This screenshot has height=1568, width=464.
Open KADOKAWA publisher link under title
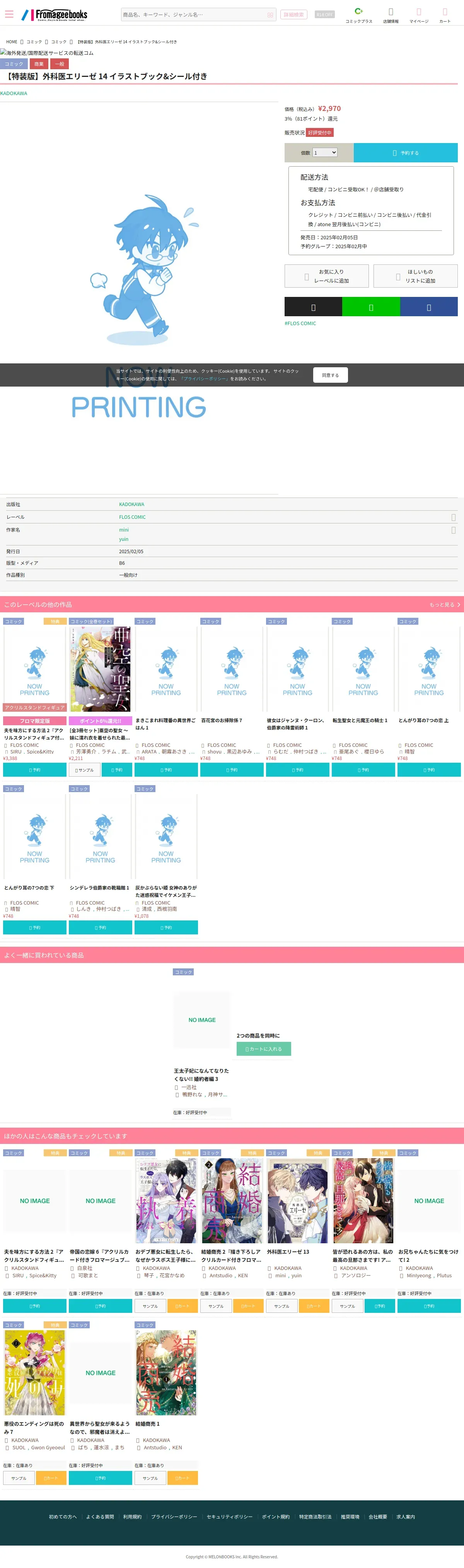(x=14, y=93)
